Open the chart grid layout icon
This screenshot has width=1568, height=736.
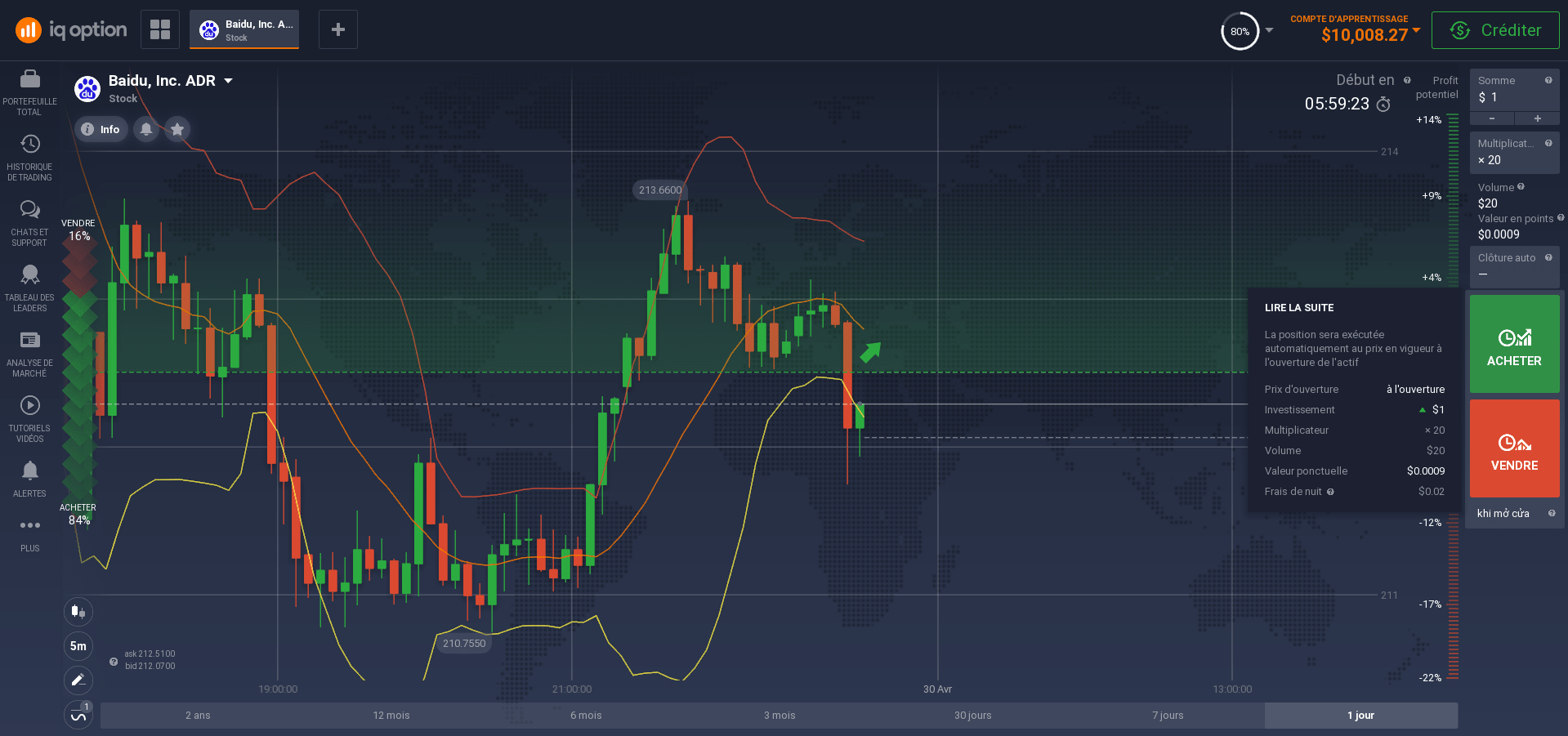click(x=160, y=29)
